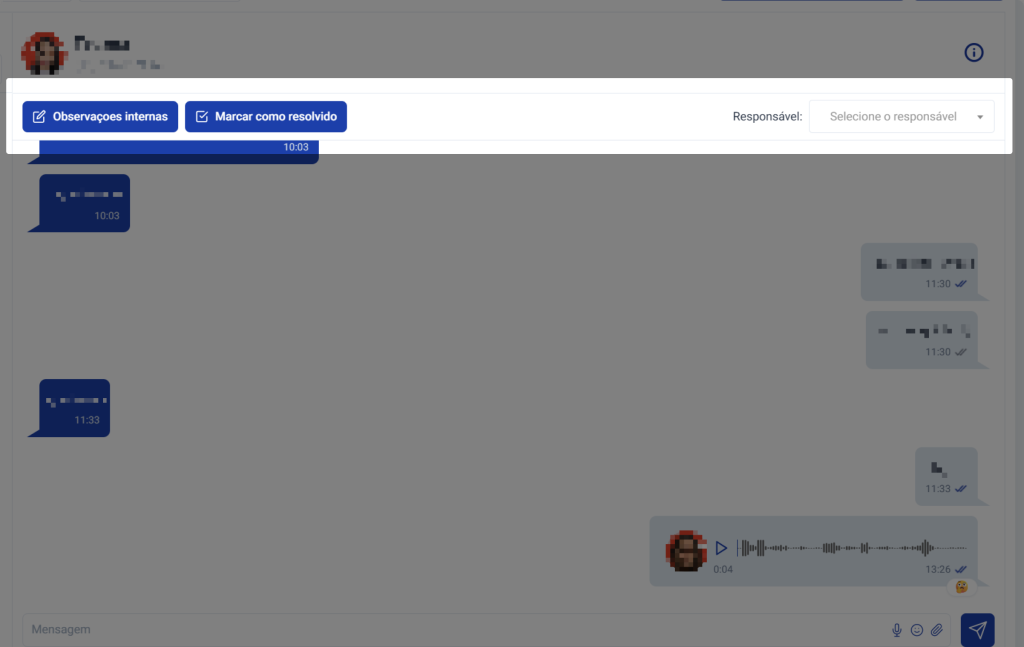This screenshot has width=1024, height=647.
Task: Open the emoji picker in message bar
Action: pyautogui.click(x=916, y=630)
